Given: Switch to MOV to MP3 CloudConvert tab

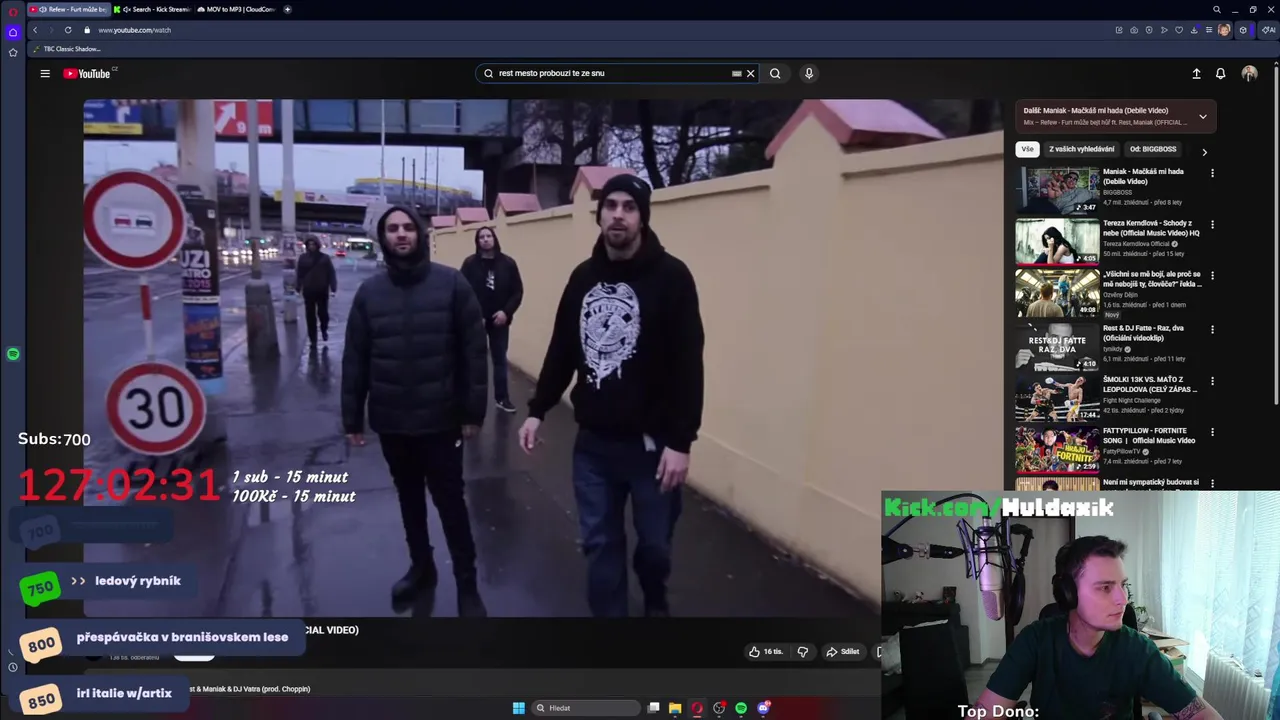Looking at the screenshot, I should (236, 9).
